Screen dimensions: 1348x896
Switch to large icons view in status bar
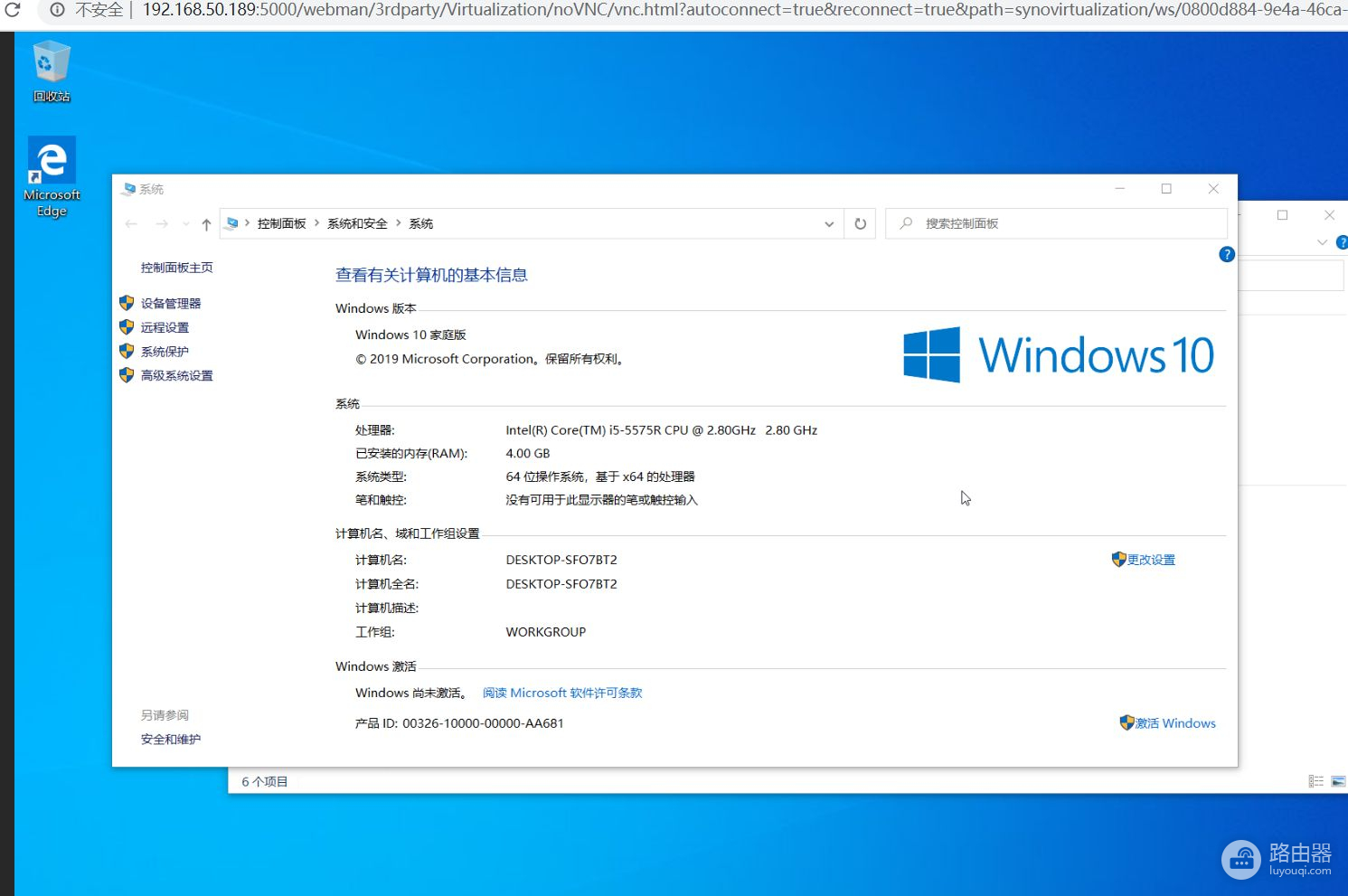click(x=1338, y=781)
